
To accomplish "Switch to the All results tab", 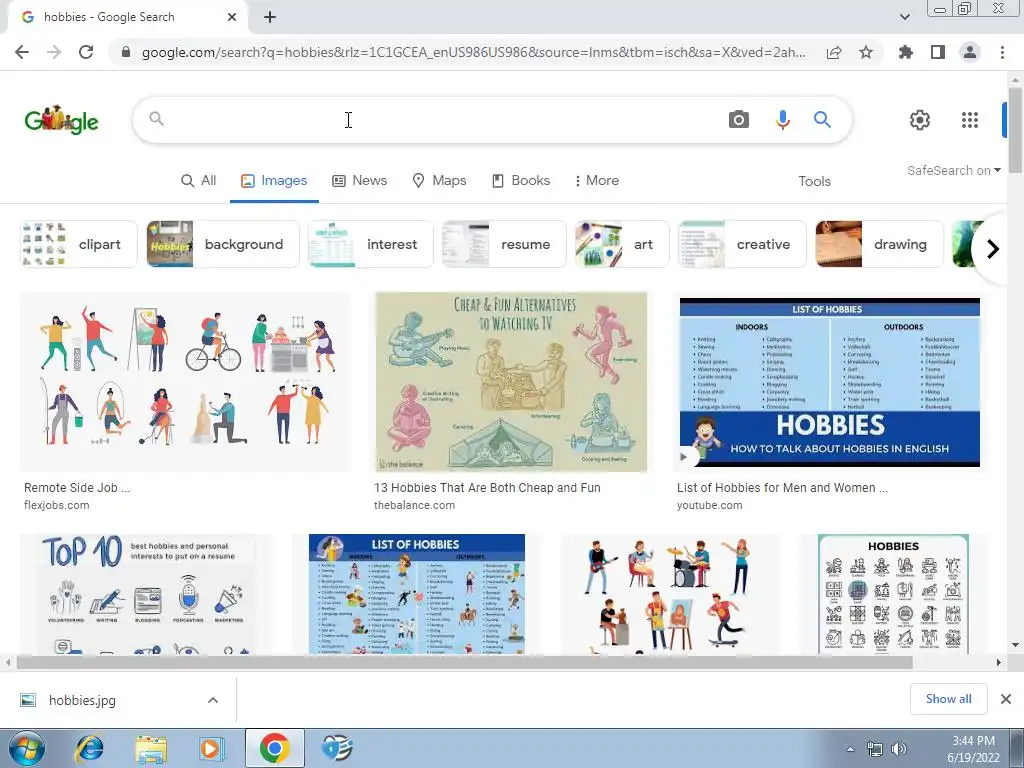I will tap(199, 181).
